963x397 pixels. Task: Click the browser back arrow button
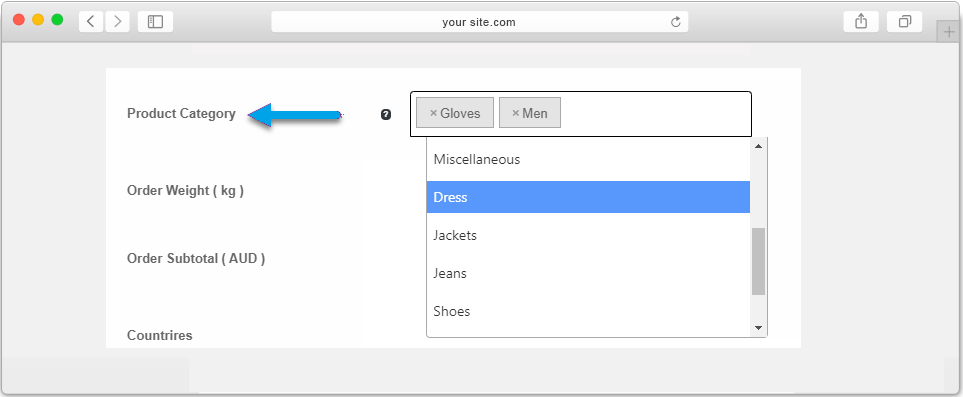(91, 22)
